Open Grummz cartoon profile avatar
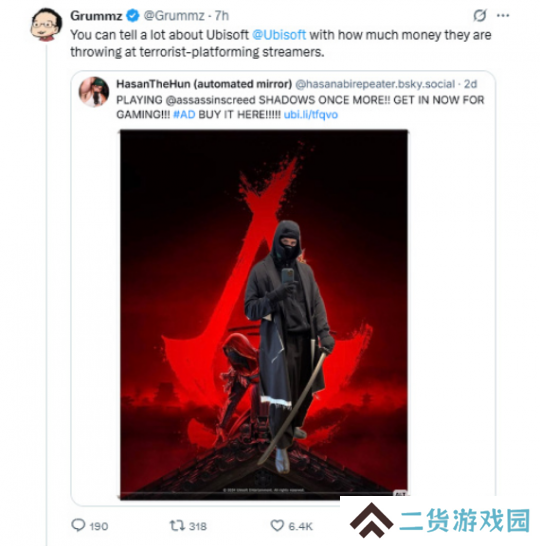Viewport: 540px width, 546px height. [46, 25]
